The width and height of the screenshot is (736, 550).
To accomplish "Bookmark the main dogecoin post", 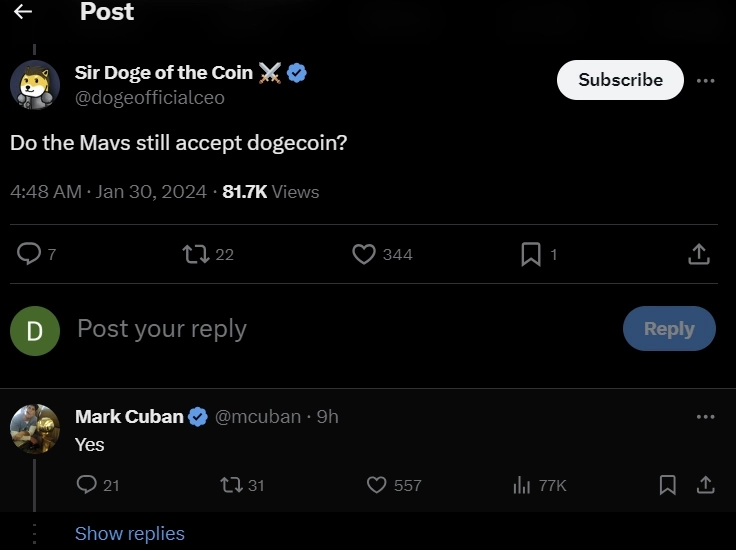I will (x=530, y=254).
